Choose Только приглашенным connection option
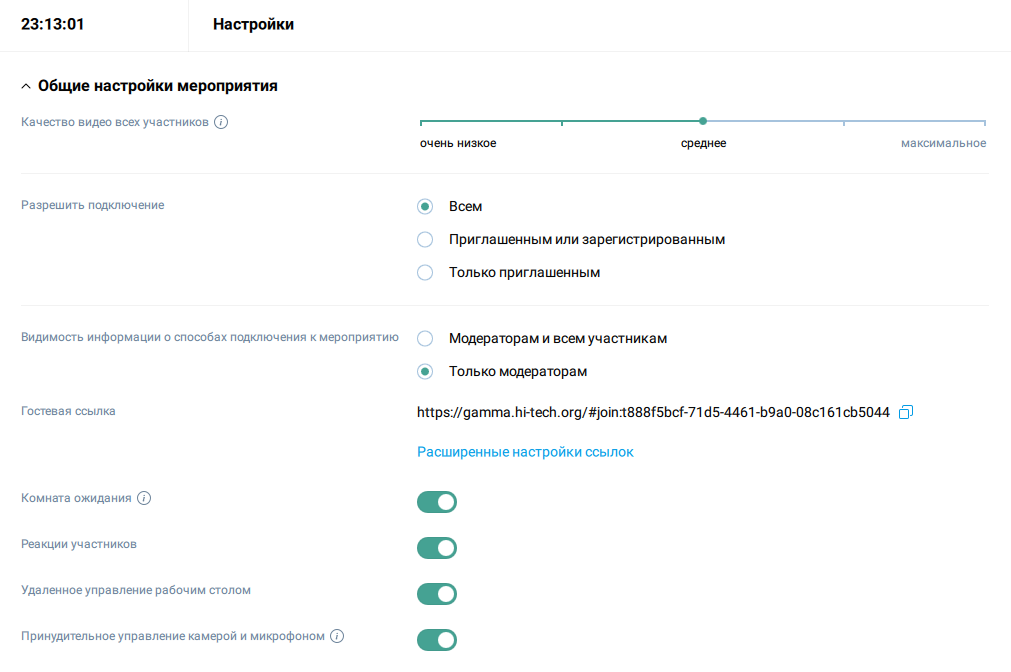 (425, 272)
